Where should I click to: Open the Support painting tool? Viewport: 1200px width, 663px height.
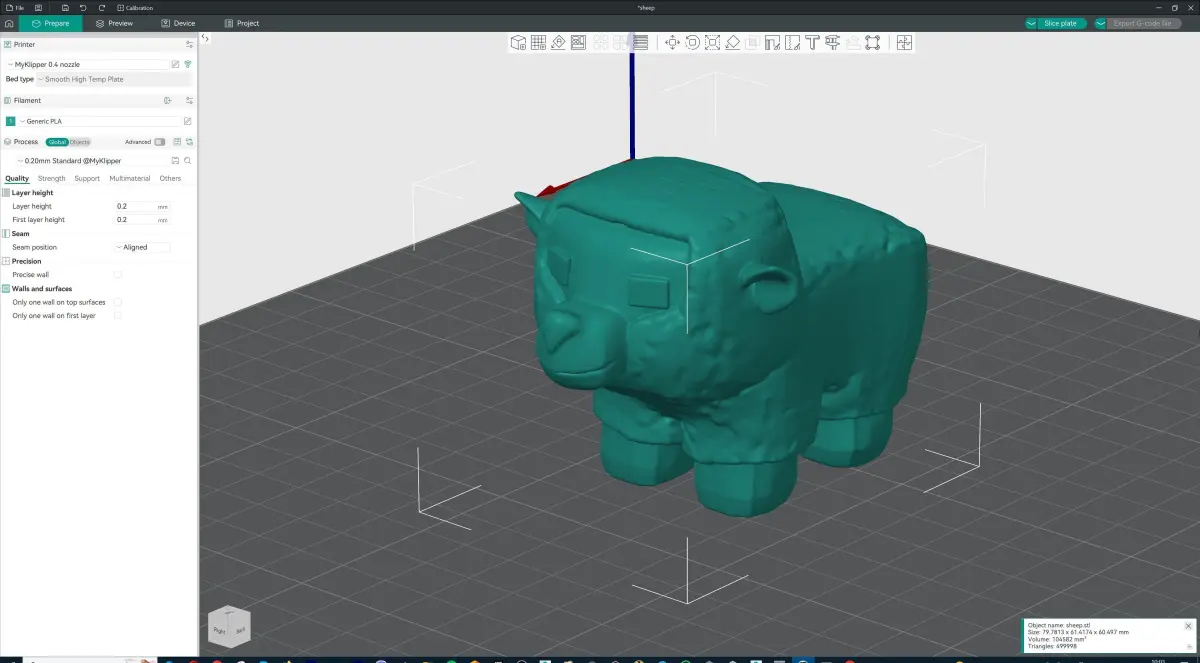pyautogui.click(x=772, y=43)
